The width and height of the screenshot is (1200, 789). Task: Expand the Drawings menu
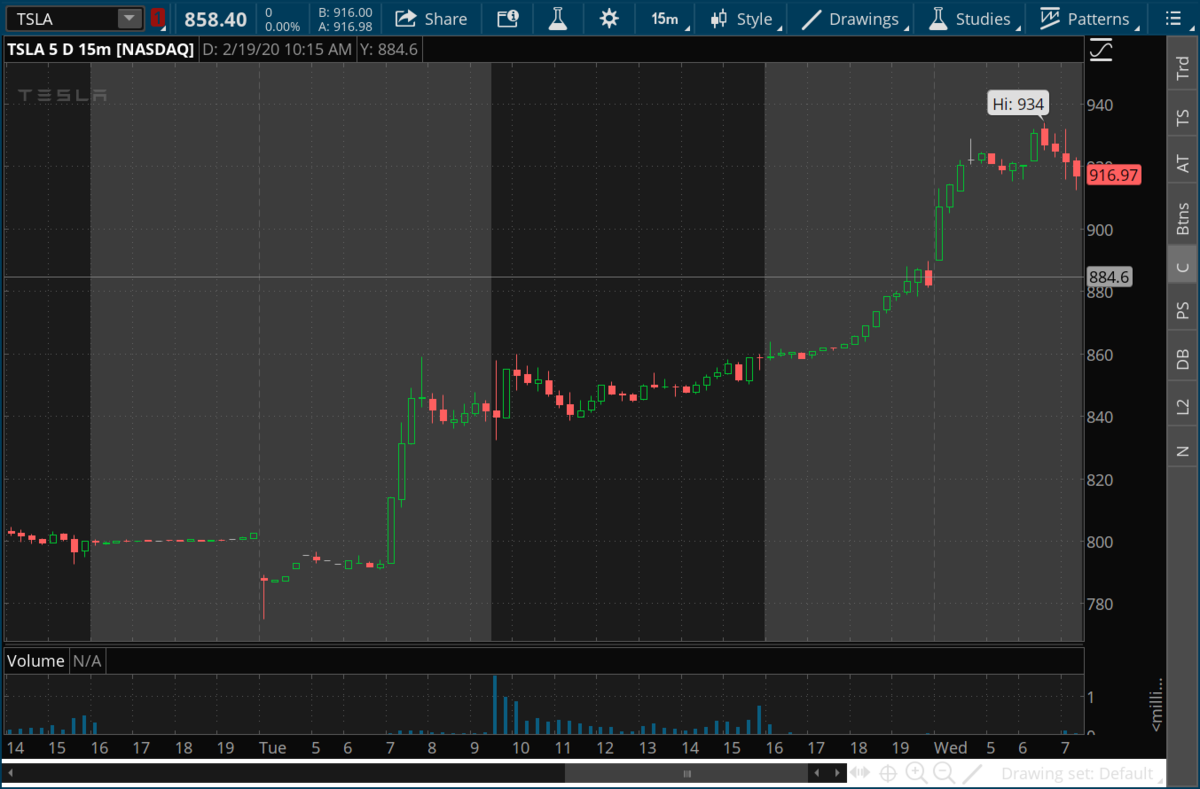[854, 19]
